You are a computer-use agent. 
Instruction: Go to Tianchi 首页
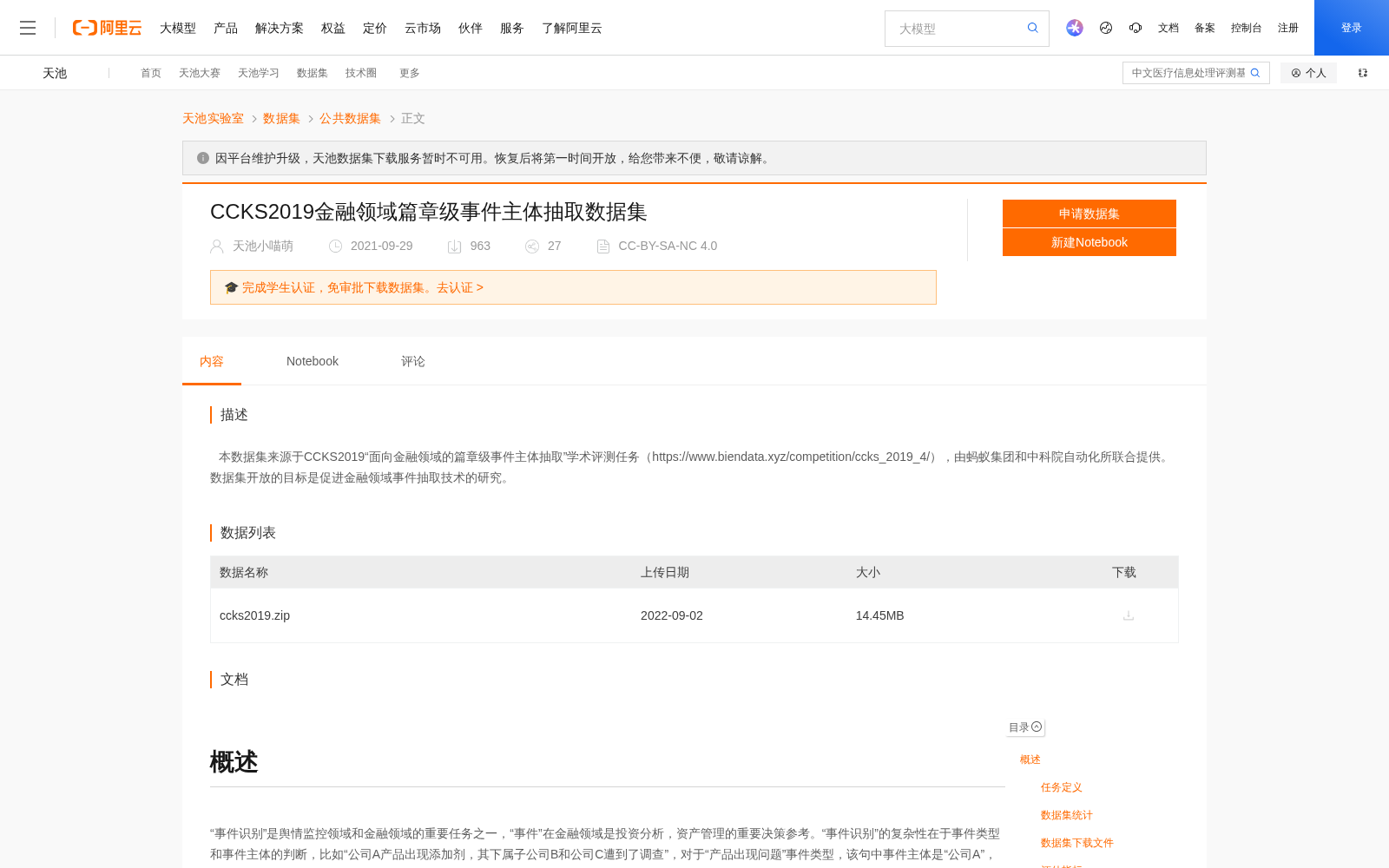pos(151,73)
